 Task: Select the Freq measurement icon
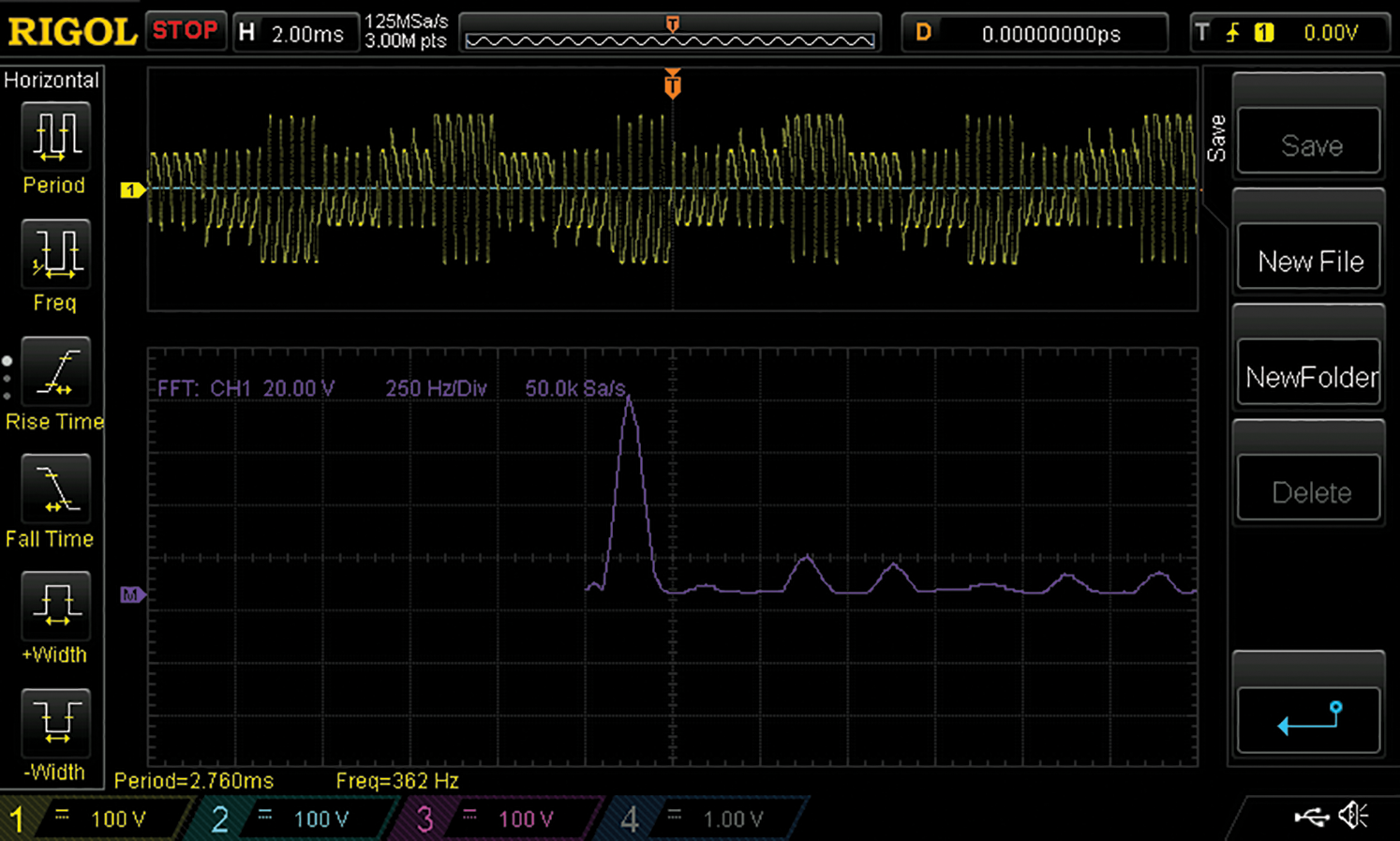(x=55, y=254)
